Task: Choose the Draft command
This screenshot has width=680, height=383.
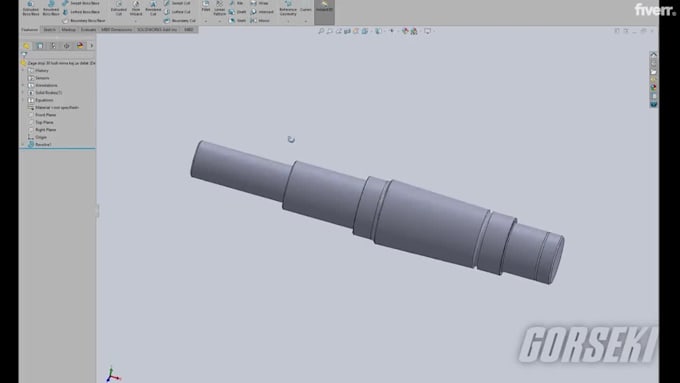Action: [237, 12]
